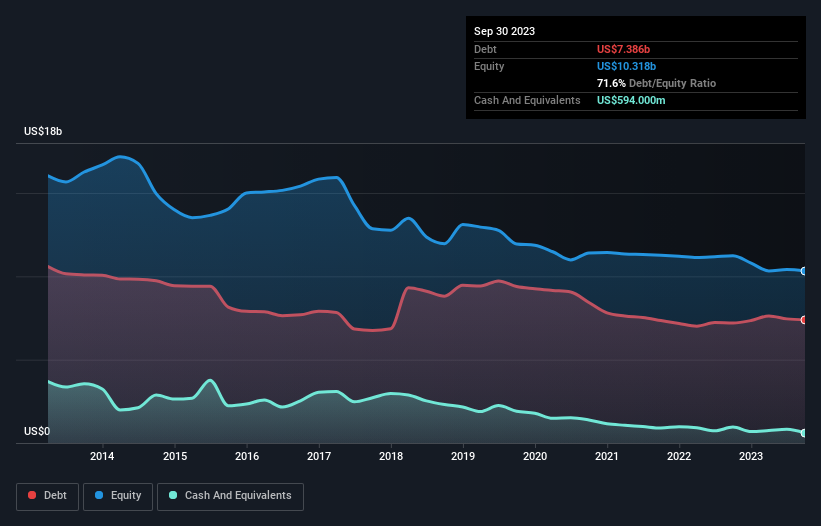Image resolution: width=821 pixels, height=526 pixels.
Task: Click the 2020 x-axis label
Action: click(x=535, y=456)
